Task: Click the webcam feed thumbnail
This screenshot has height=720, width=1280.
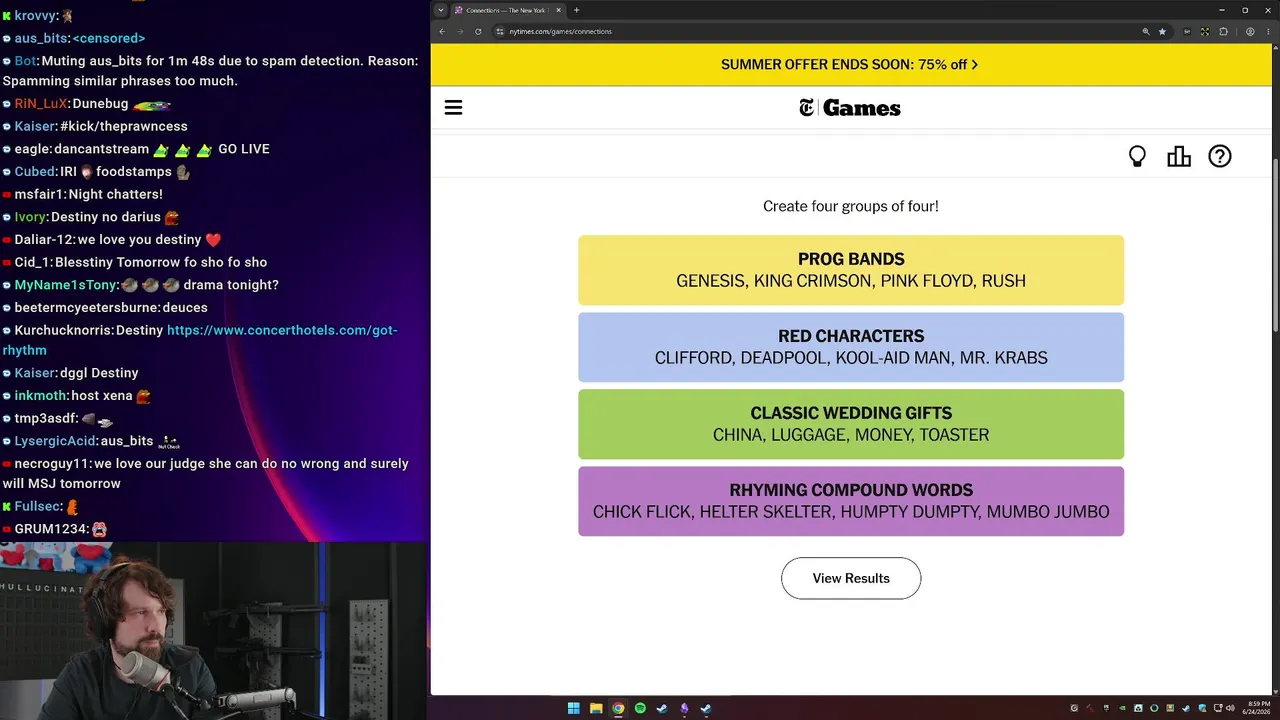Action: 213,631
